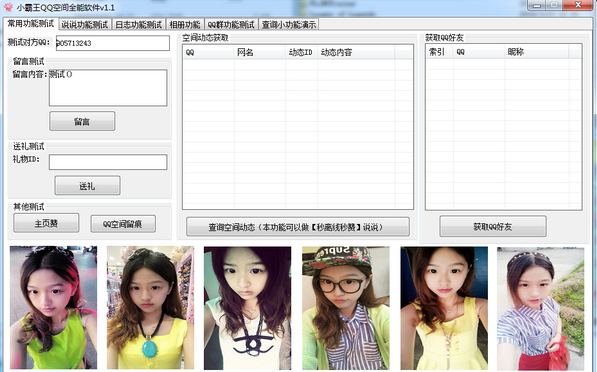Click the QQ空间留痕 button

click(x=123, y=224)
